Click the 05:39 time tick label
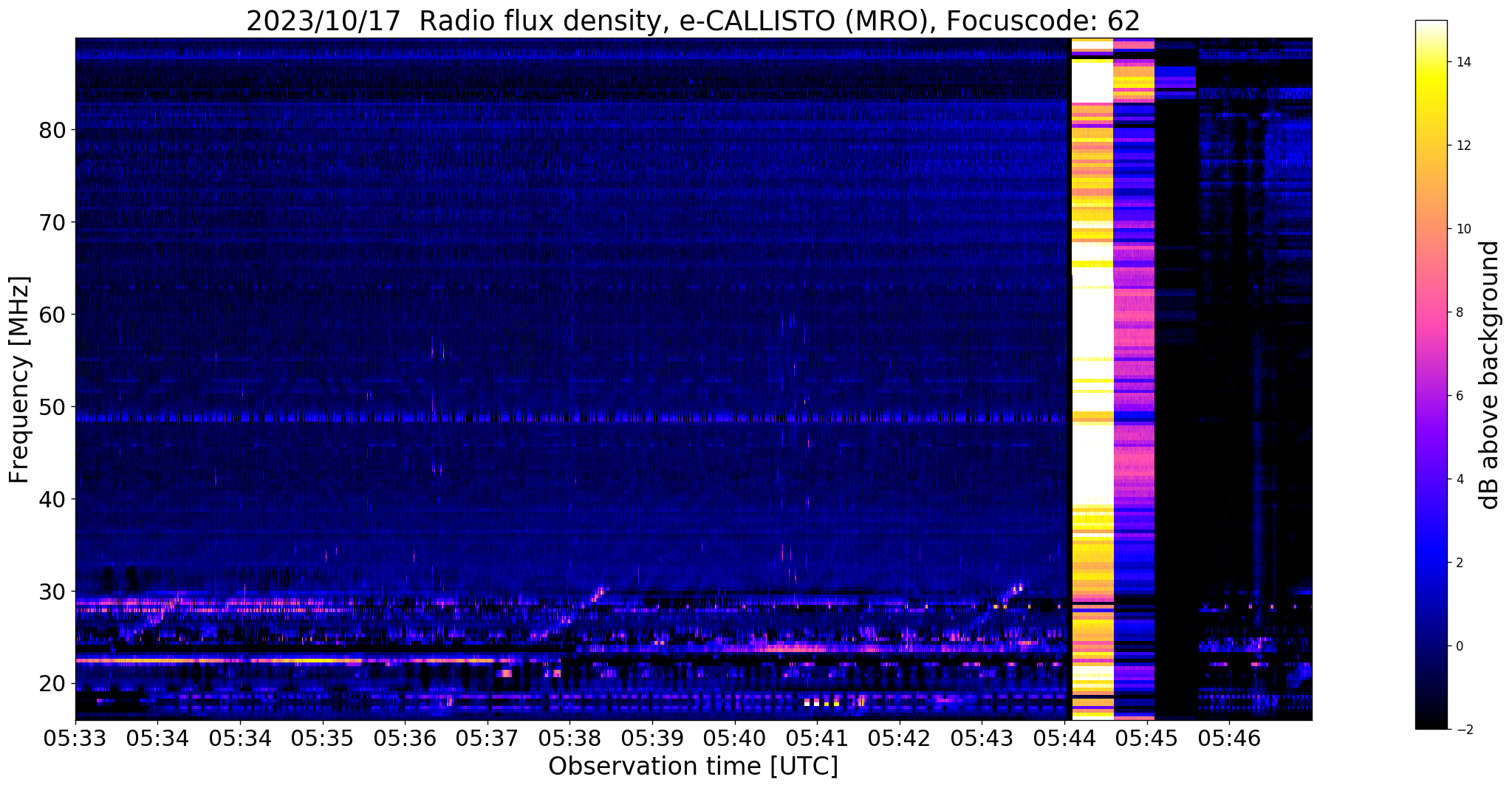 [652, 737]
